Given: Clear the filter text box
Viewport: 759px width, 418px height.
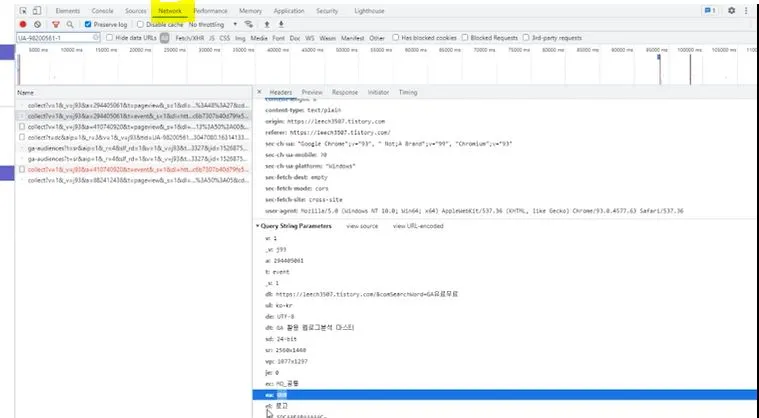Looking at the screenshot, I should 96,37.
